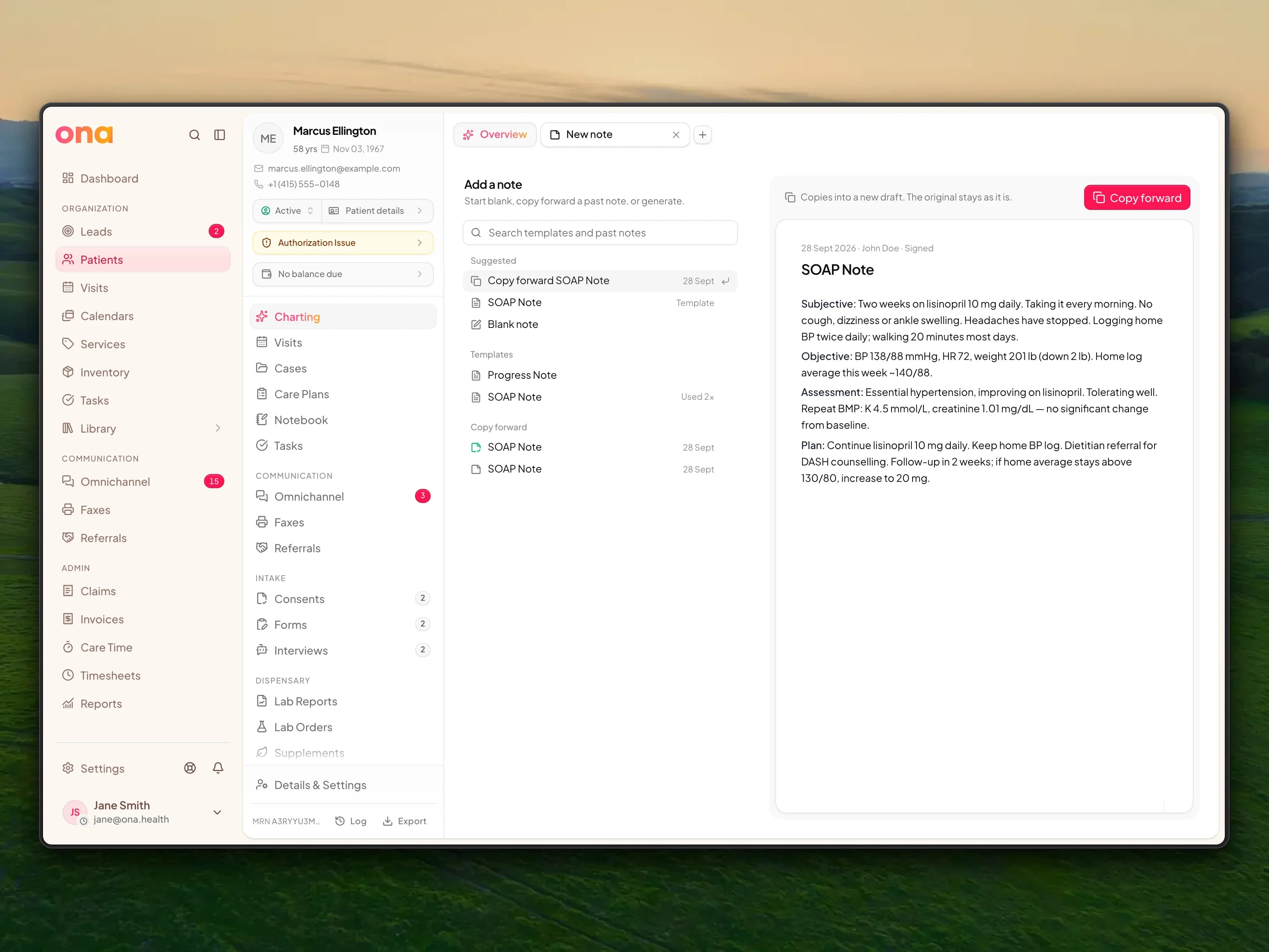Open the Dashboard in the main sidebar
The height and width of the screenshot is (952, 1269).
(143, 178)
